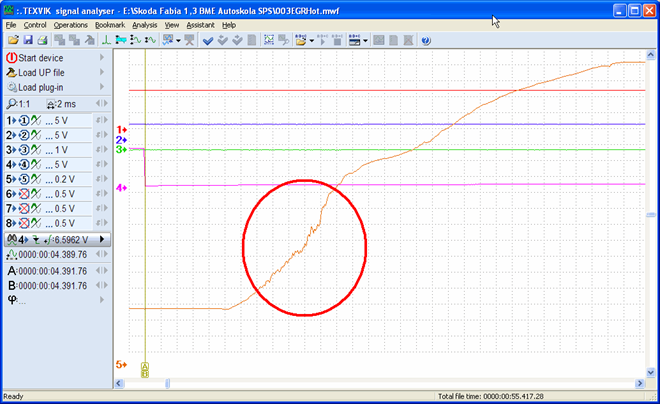The image size is (660, 404).
Task: Expand the Load plug-in arrow
Action: point(102,87)
